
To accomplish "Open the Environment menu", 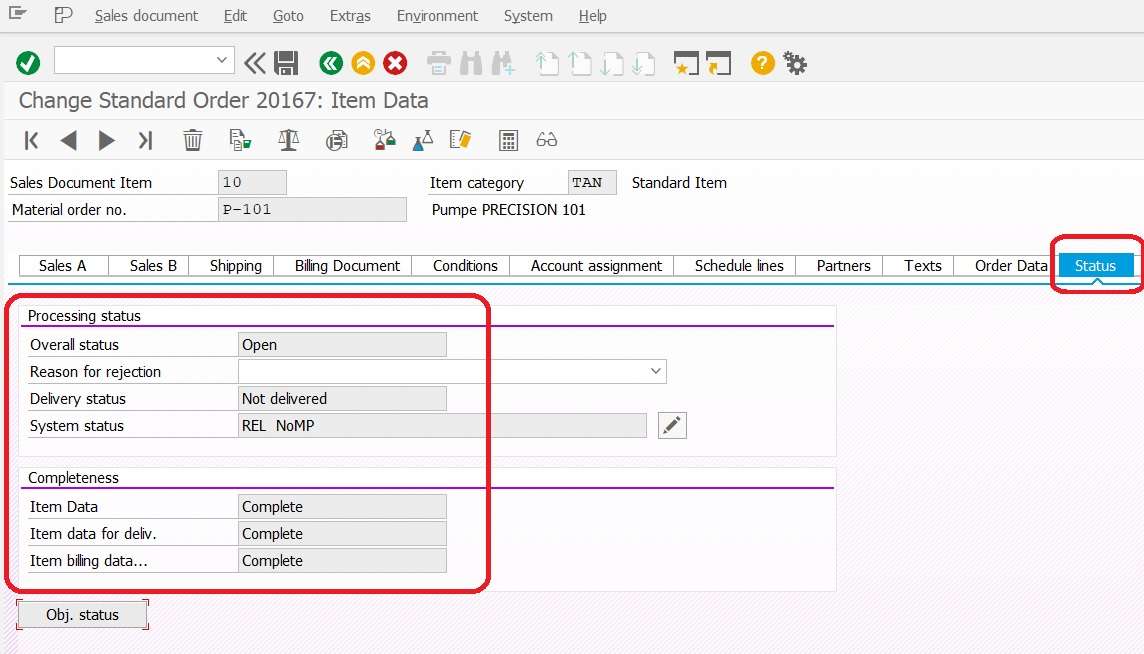I will [x=437, y=16].
